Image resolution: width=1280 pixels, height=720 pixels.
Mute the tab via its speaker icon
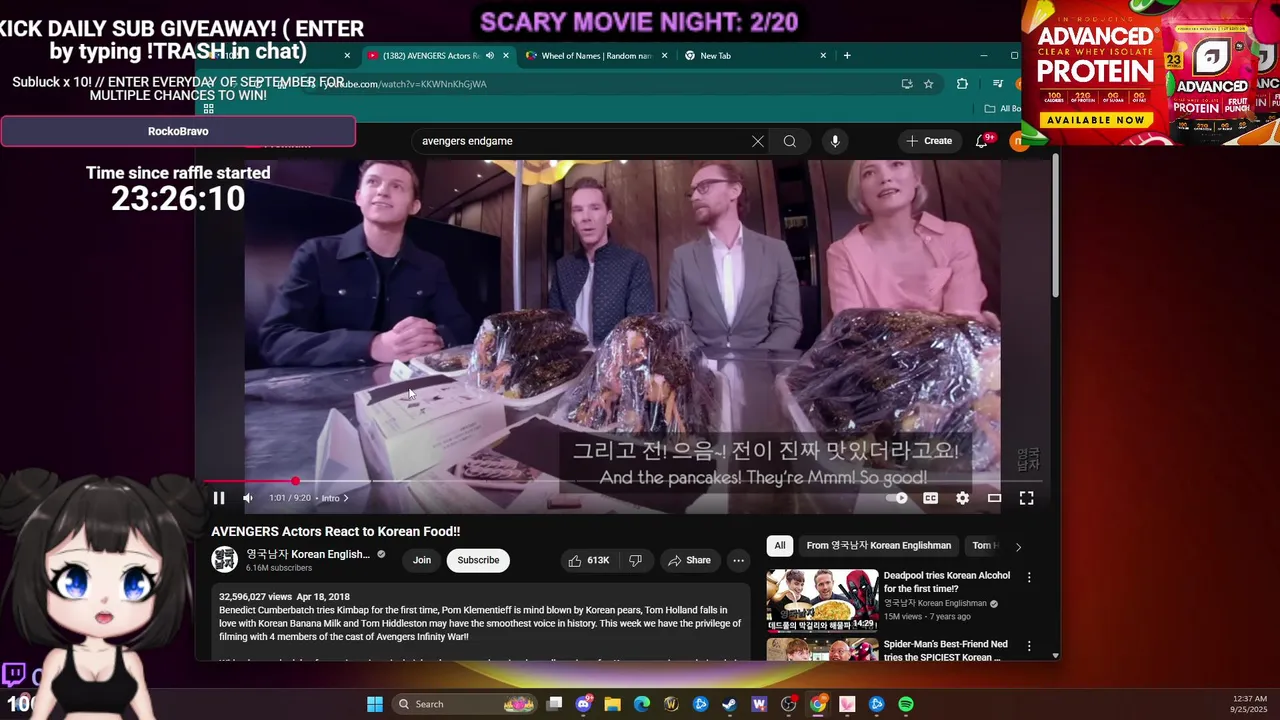[x=489, y=56]
